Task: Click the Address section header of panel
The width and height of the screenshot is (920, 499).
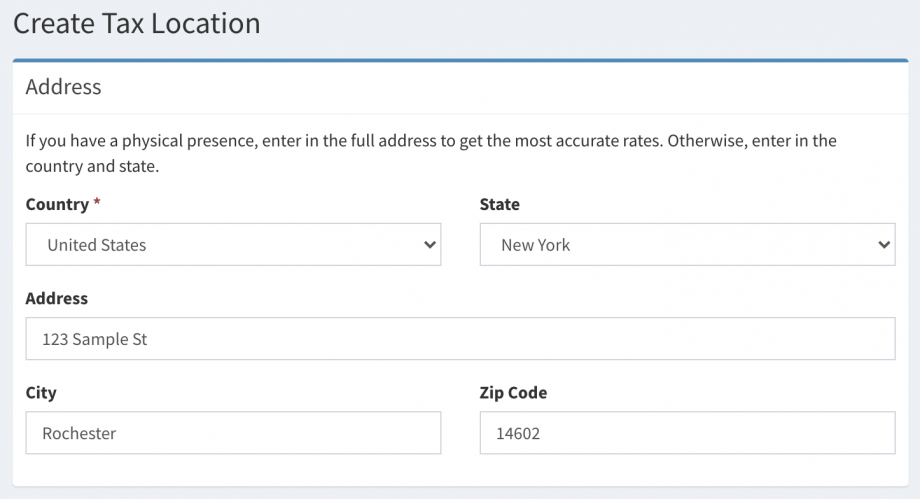Action: 64,87
